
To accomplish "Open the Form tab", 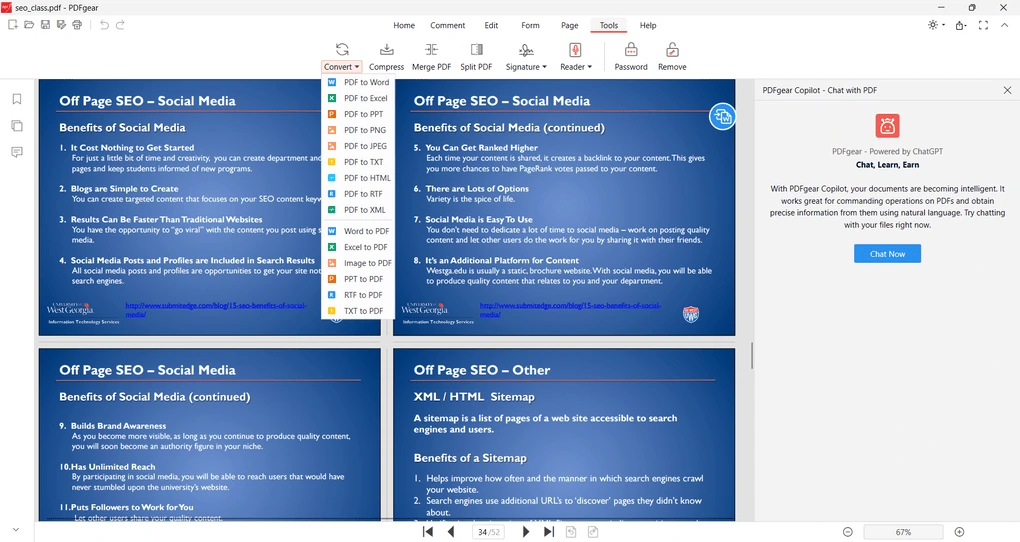I will [530, 25].
